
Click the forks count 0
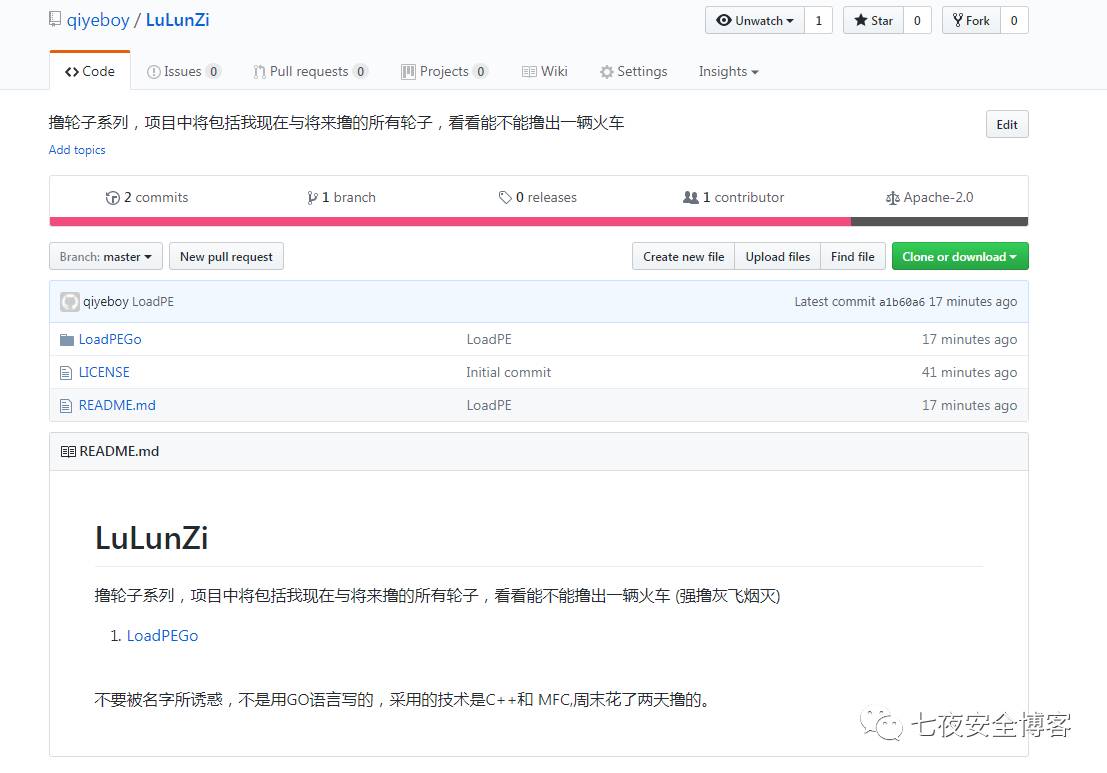coord(1014,20)
